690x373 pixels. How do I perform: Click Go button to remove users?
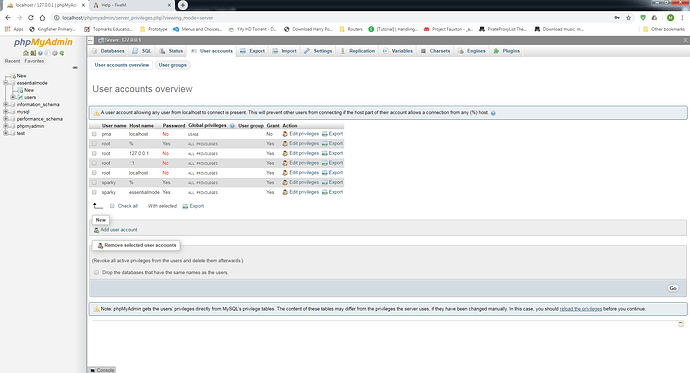[673, 289]
